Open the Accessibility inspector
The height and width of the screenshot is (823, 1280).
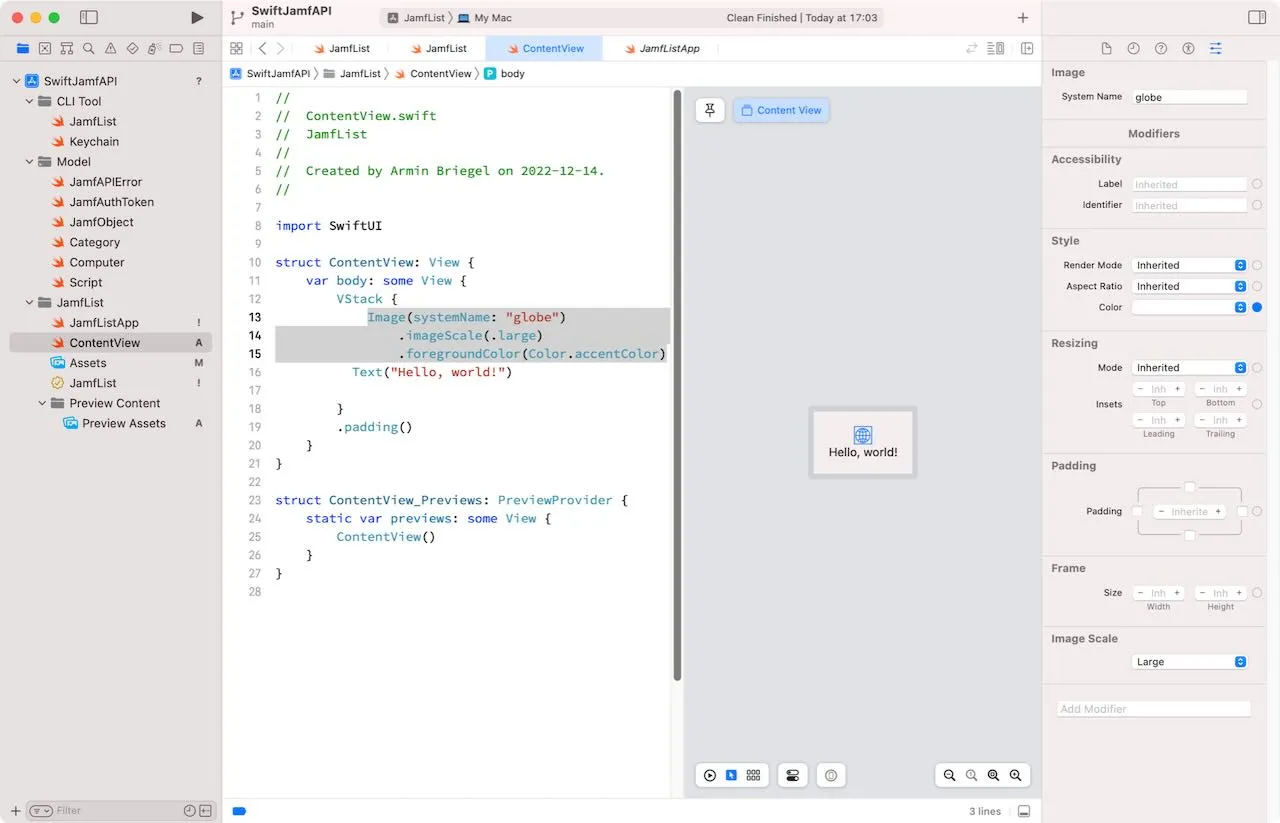1188,48
